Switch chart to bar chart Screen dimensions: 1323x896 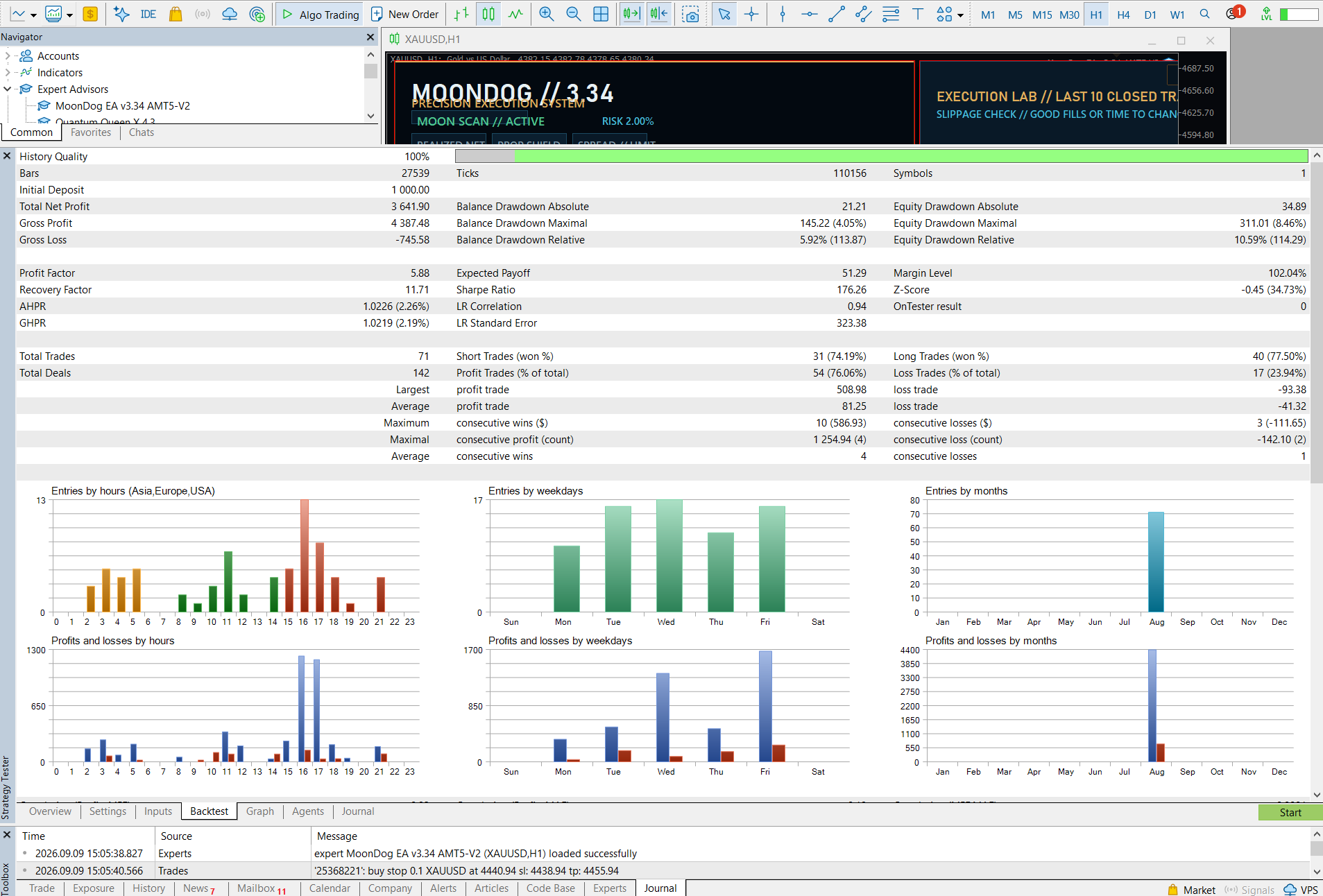click(461, 14)
